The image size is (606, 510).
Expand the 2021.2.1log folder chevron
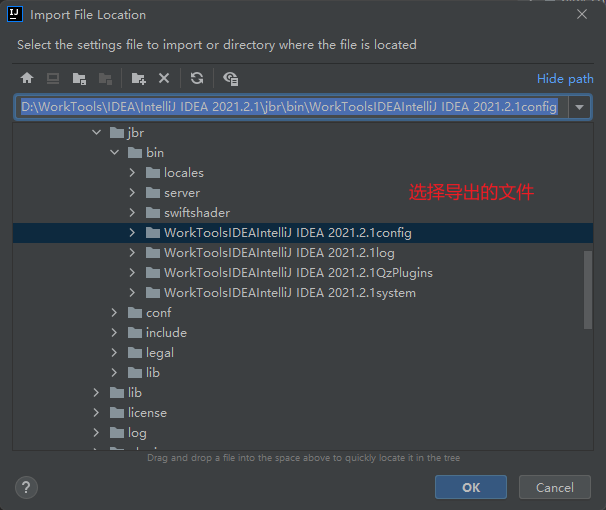pos(132,253)
